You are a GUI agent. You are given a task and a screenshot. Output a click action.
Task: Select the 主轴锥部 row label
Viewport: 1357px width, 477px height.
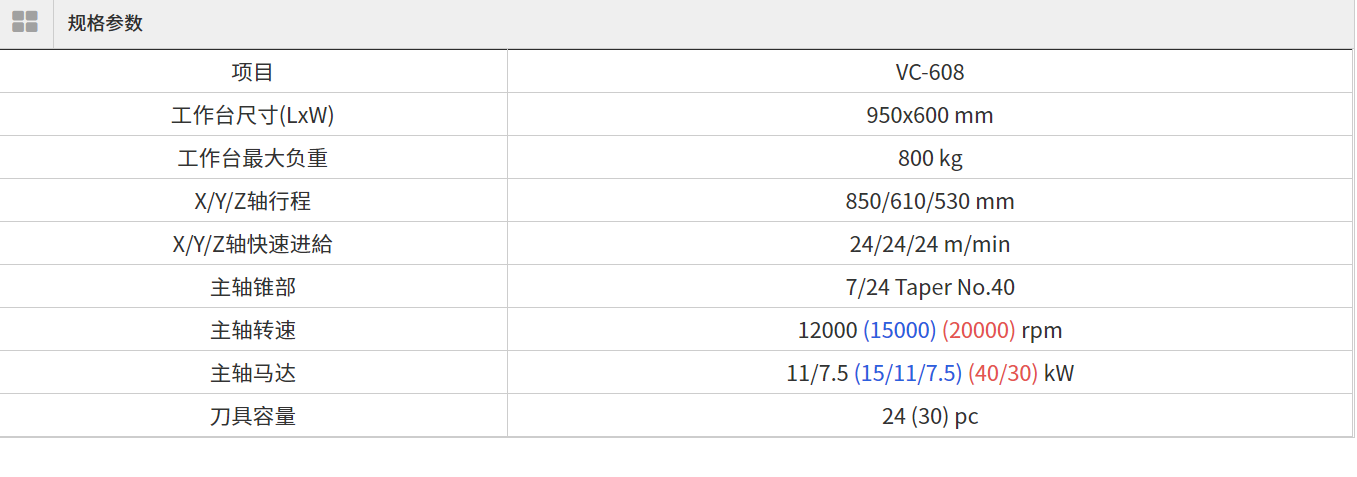252,287
